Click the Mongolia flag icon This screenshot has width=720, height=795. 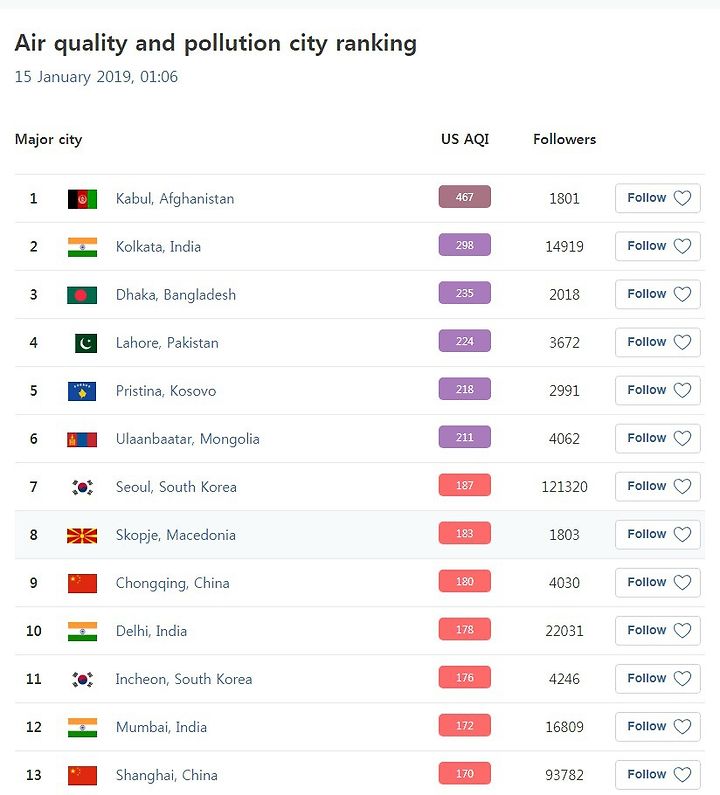tap(82, 439)
